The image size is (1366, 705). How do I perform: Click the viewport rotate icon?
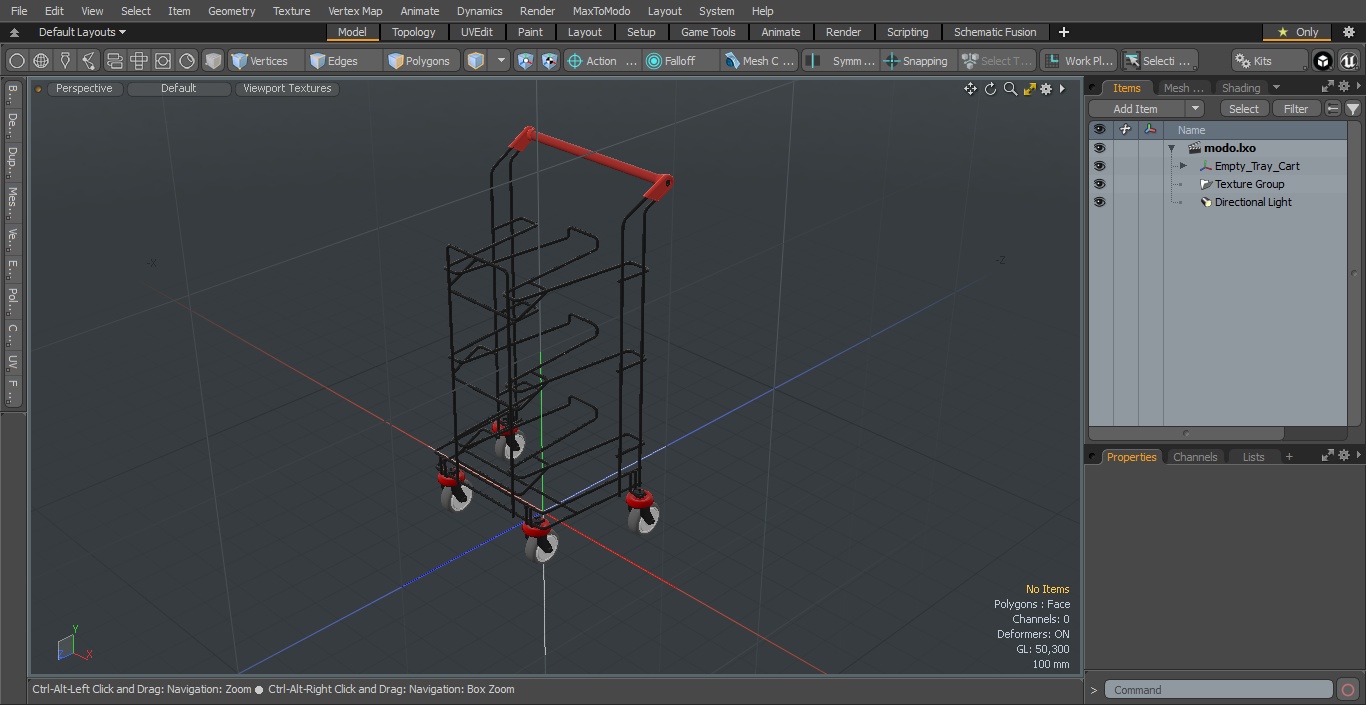click(990, 89)
